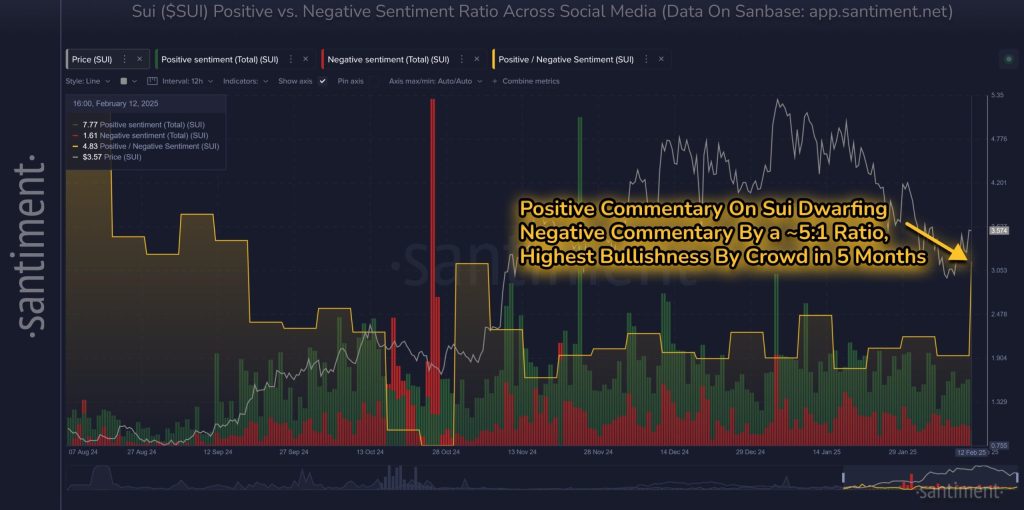Click the '28 Oct 24' axis date label
1024x510 pixels.
click(446, 452)
